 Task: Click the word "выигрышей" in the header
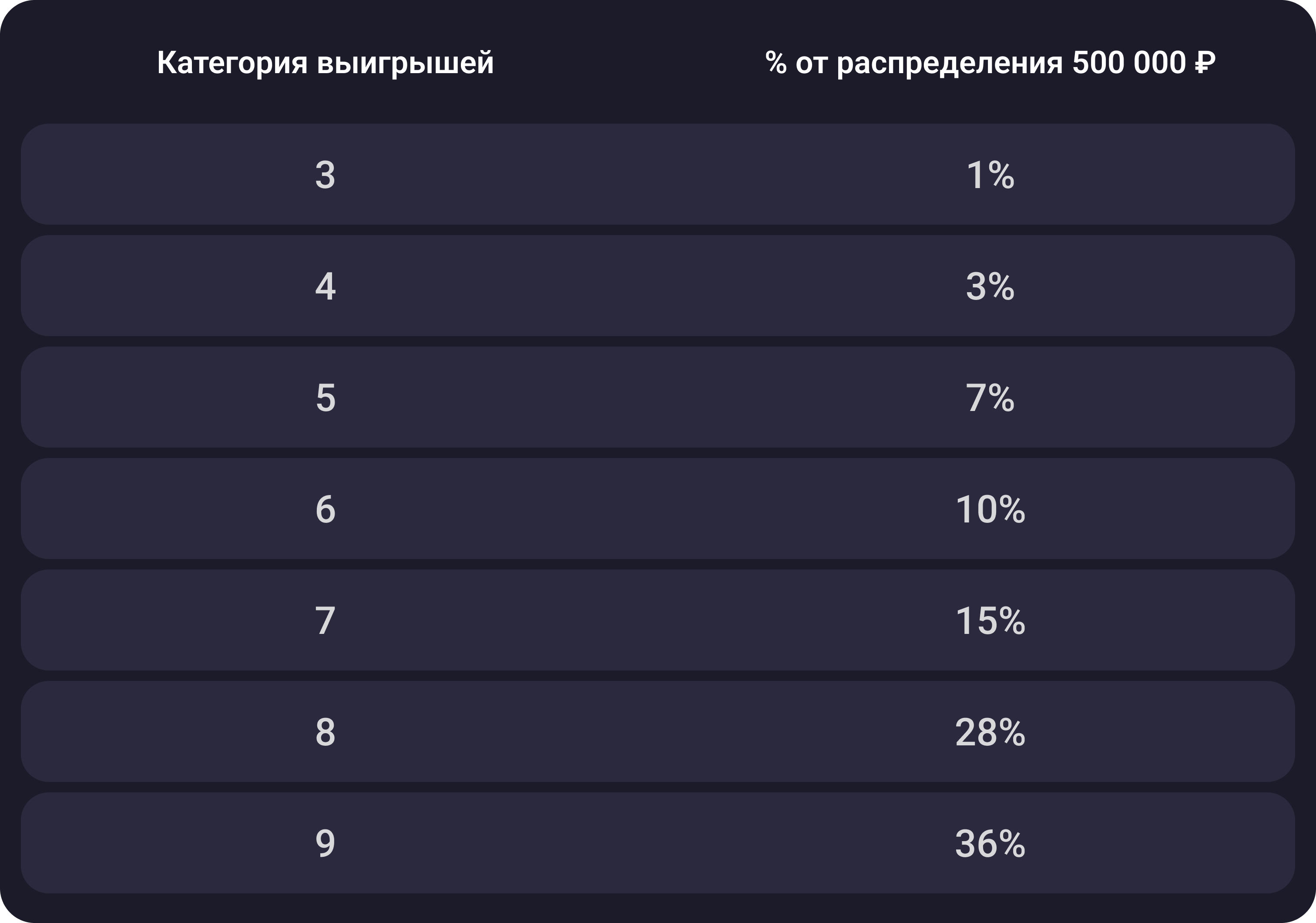pos(405,63)
